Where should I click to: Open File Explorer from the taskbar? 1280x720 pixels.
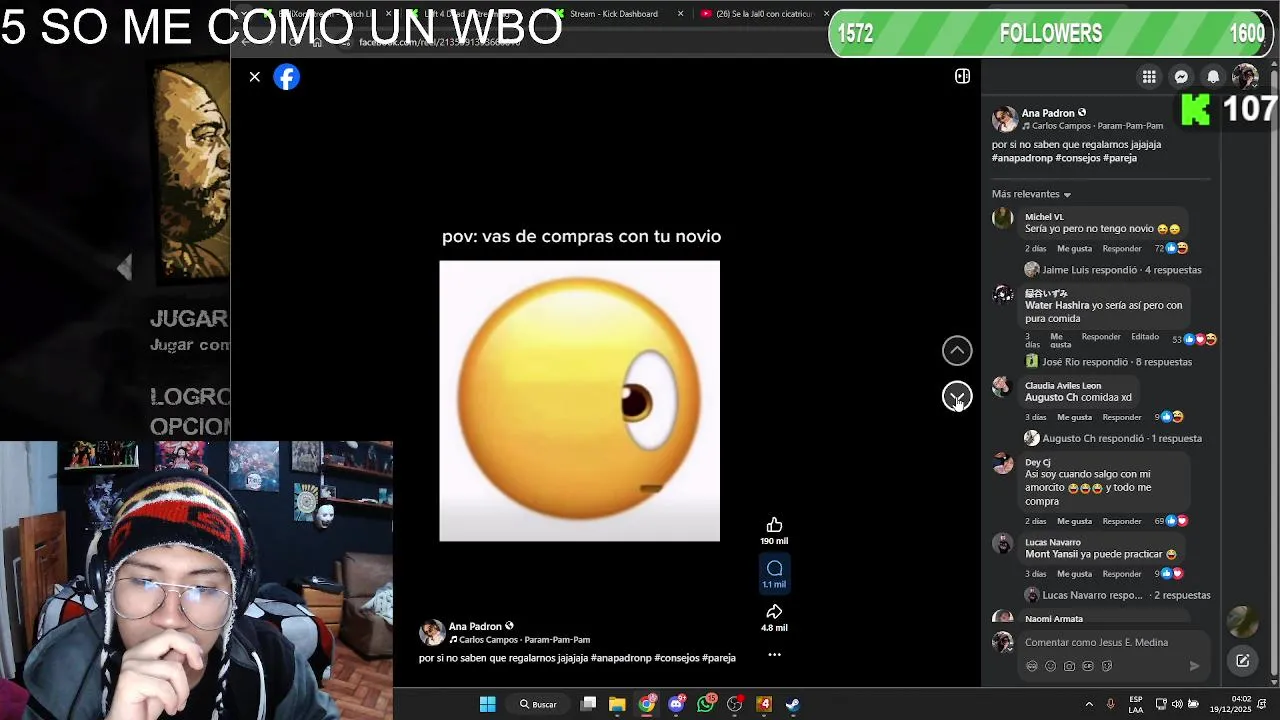pos(617,704)
